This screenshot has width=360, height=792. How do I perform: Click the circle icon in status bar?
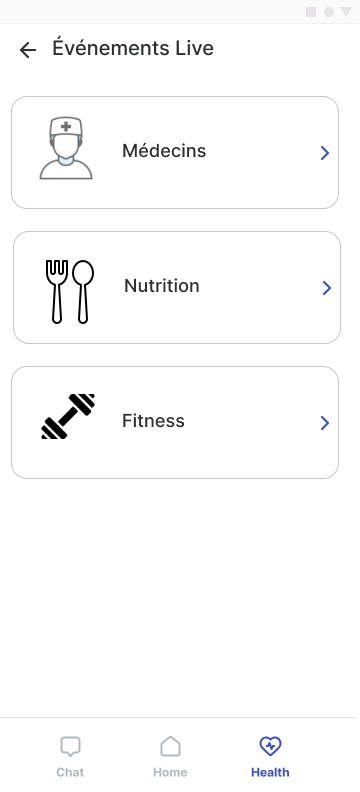click(329, 12)
